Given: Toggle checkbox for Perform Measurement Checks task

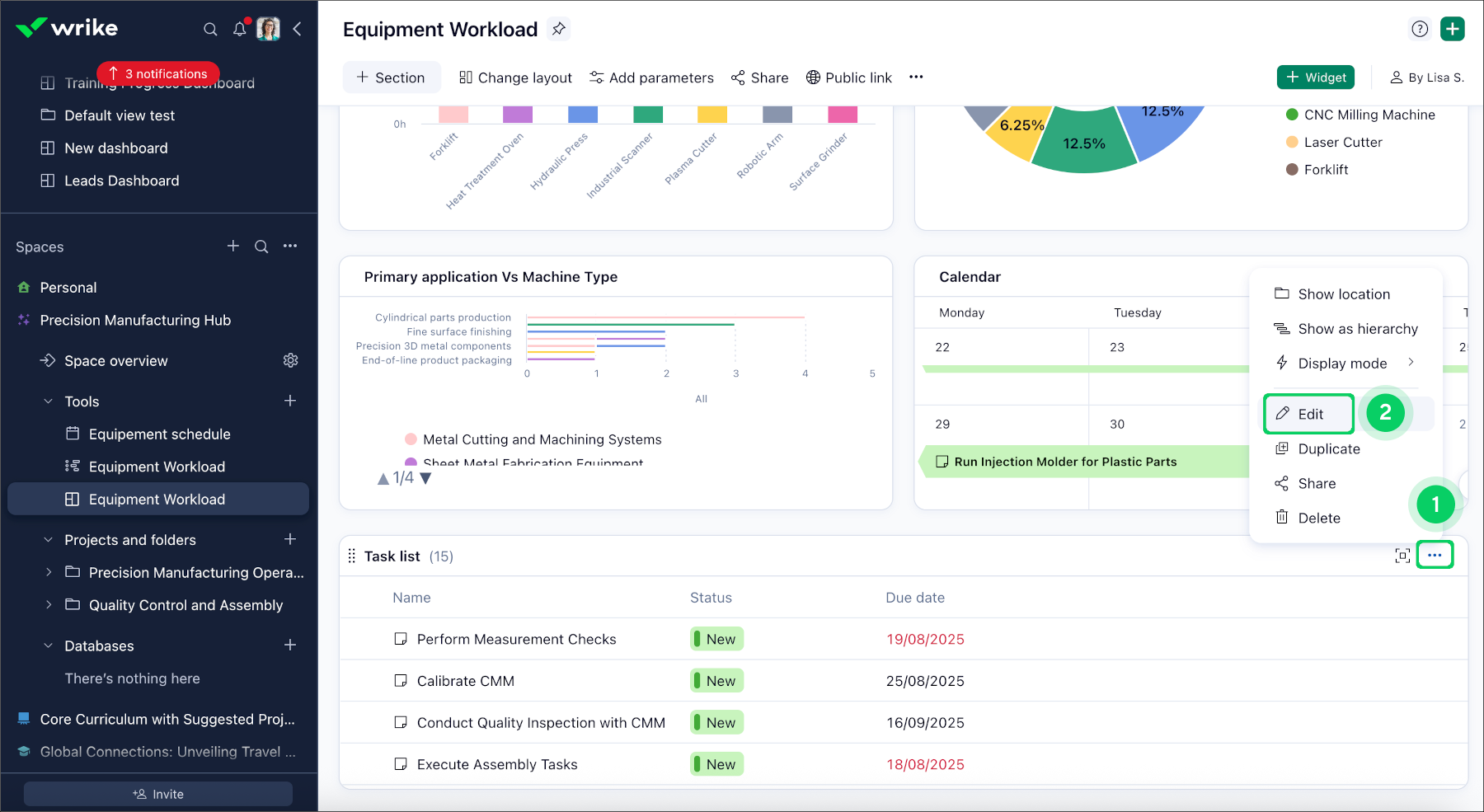Looking at the screenshot, I should point(401,639).
